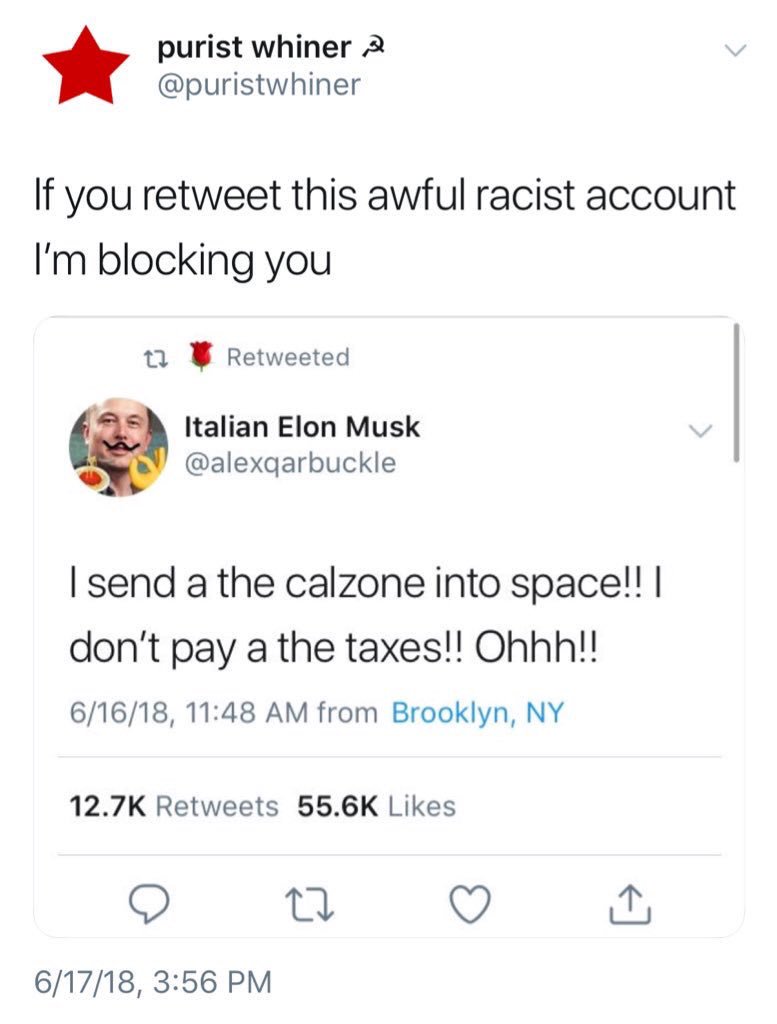
Task: Click the rose emoji retweeter icon
Action: click(x=201, y=356)
